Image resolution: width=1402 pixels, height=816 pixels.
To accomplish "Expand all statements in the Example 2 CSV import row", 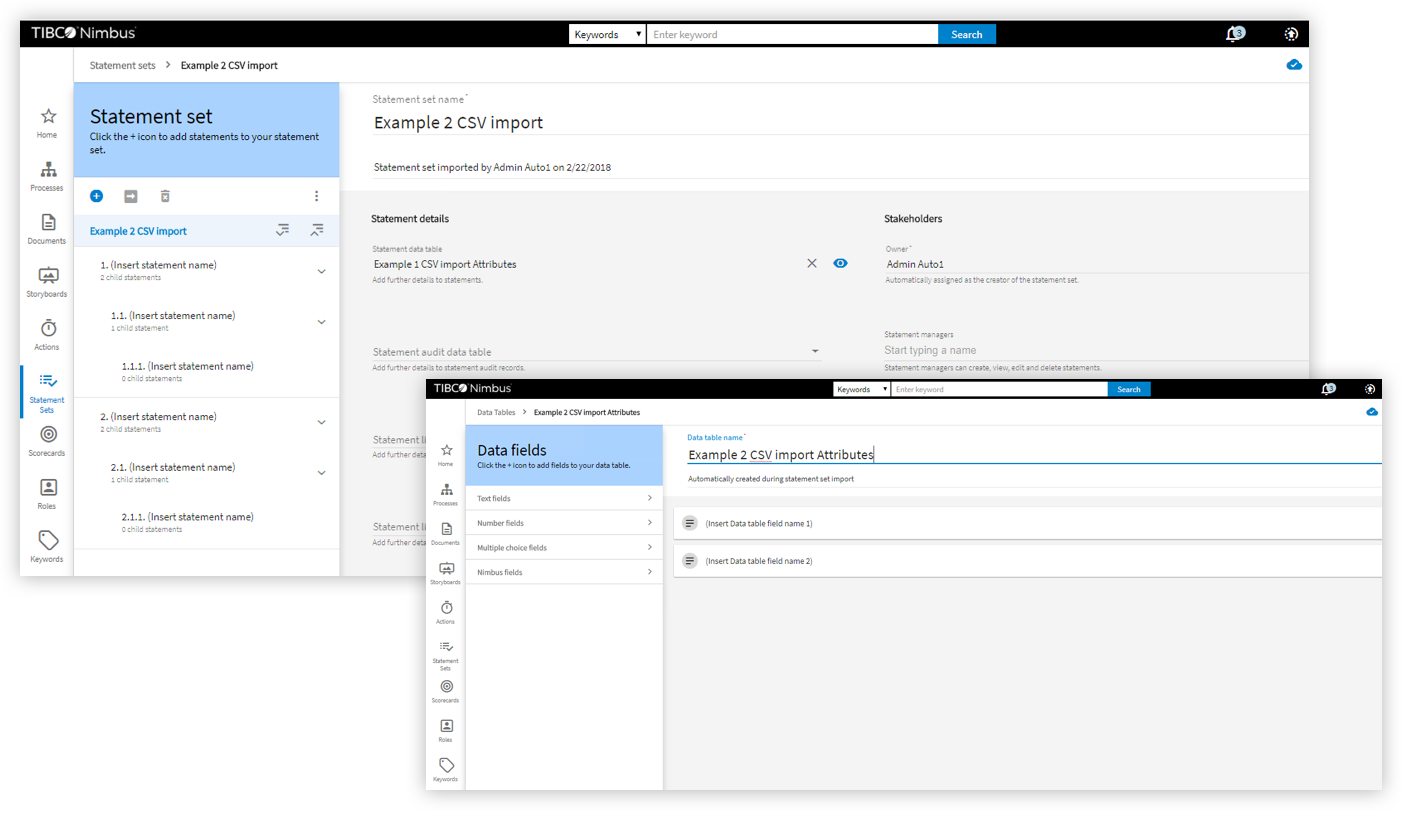I will coord(283,230).
